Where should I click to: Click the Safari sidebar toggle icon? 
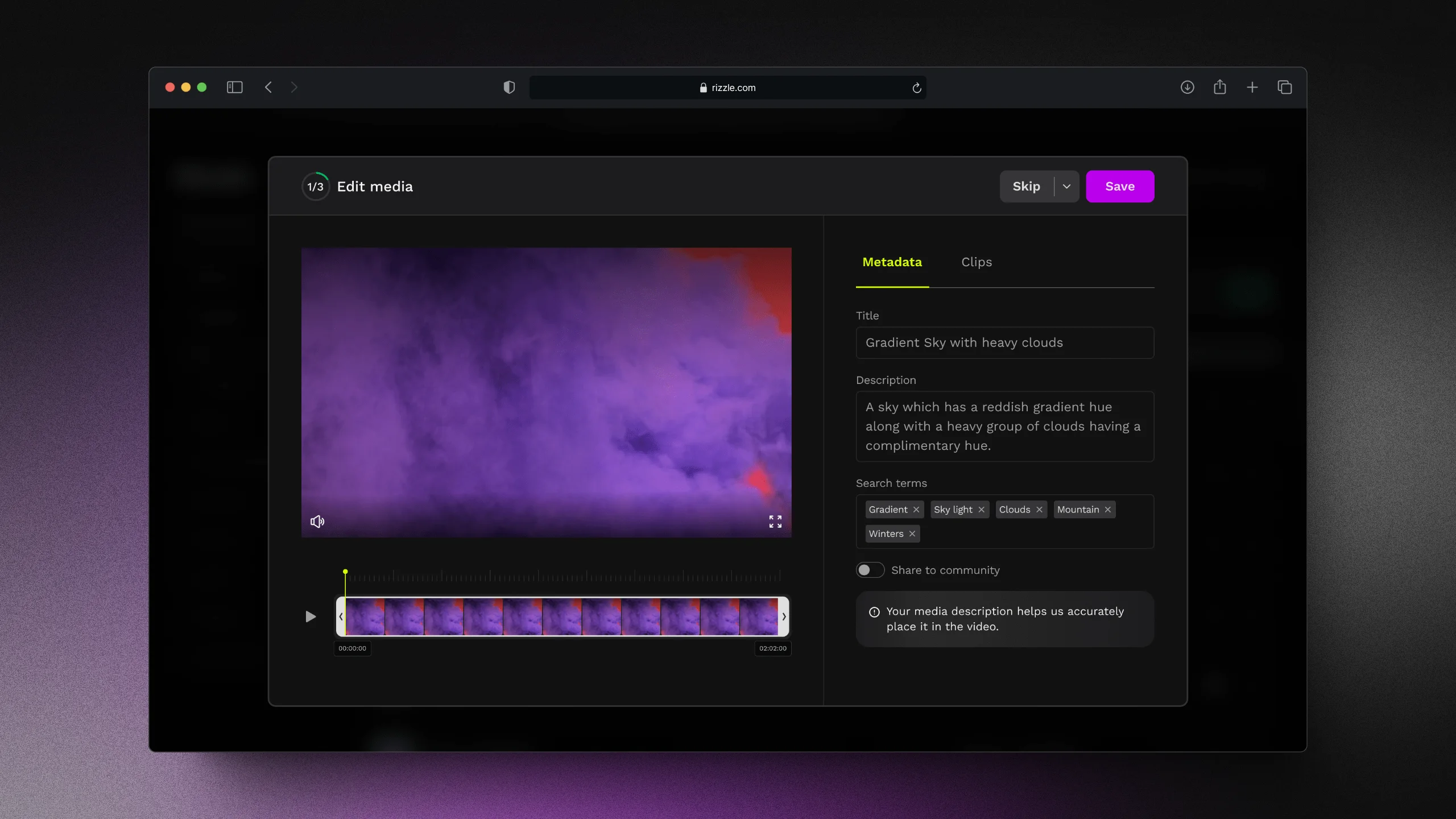point(234,87)
